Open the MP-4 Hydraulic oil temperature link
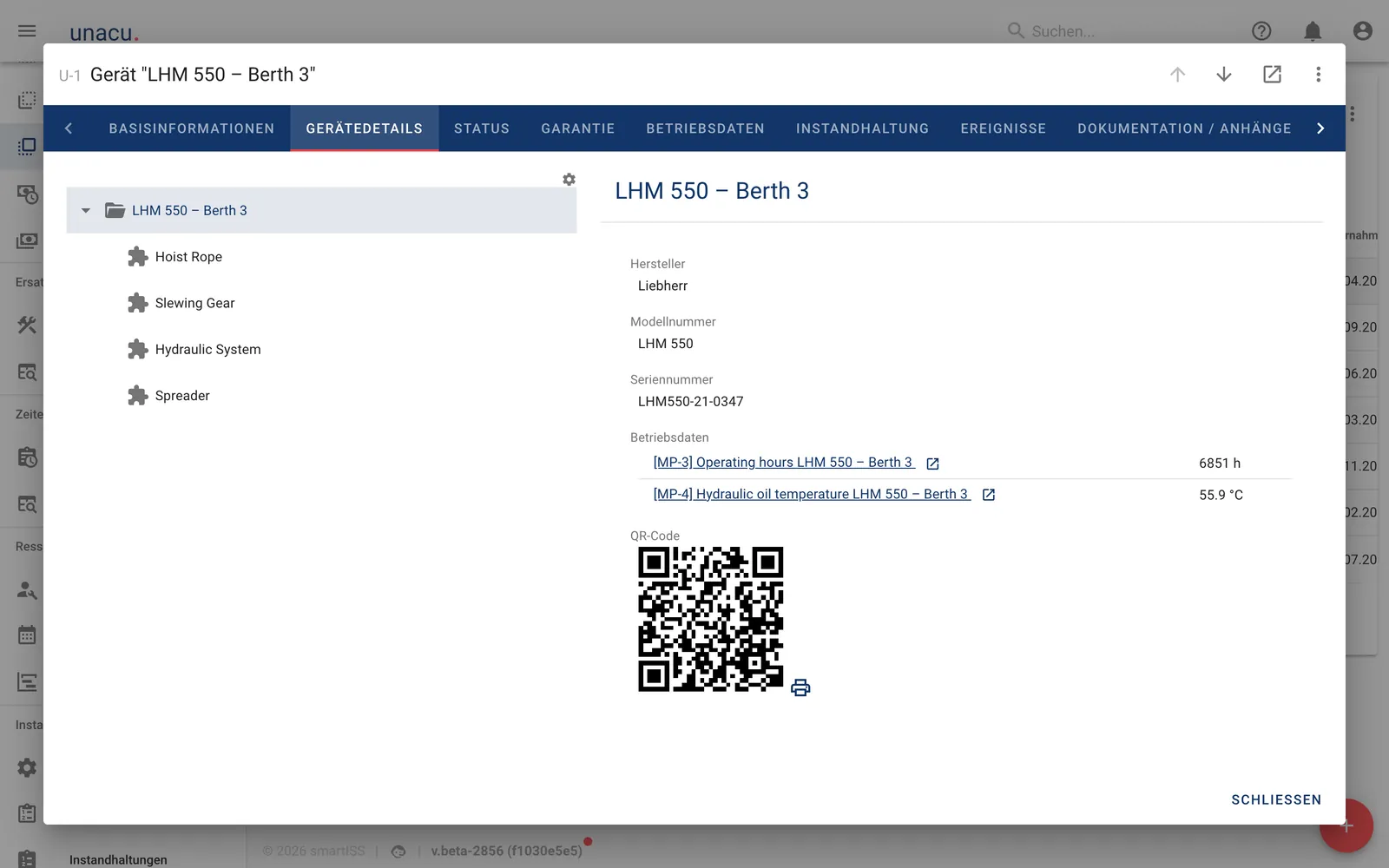The image size is (1389, 868). tap(811, 494)
